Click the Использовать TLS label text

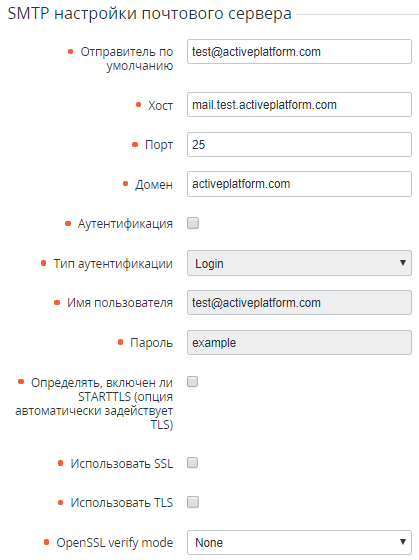121,503
